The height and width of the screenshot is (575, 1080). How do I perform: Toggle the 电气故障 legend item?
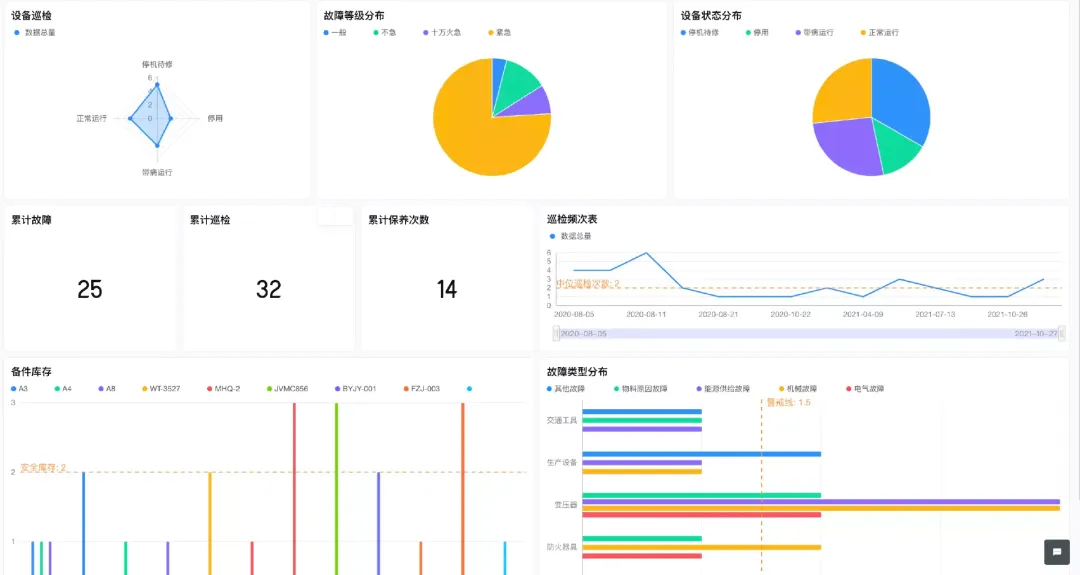865,388
